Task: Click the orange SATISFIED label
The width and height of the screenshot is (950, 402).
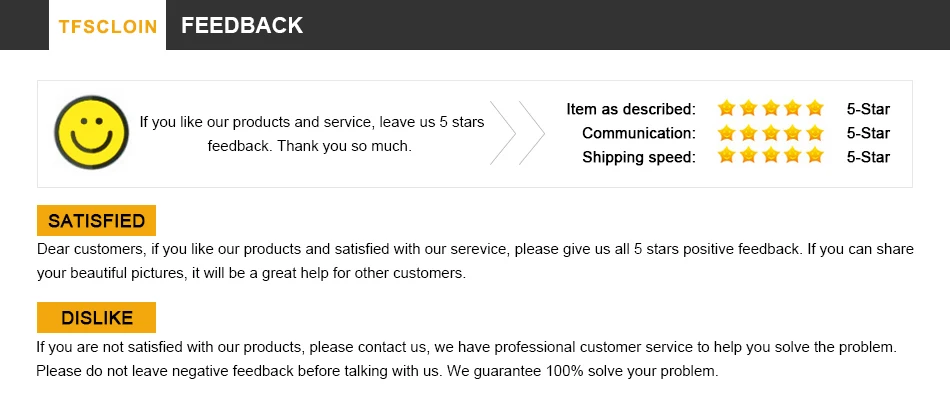Action: coord(96,220)
